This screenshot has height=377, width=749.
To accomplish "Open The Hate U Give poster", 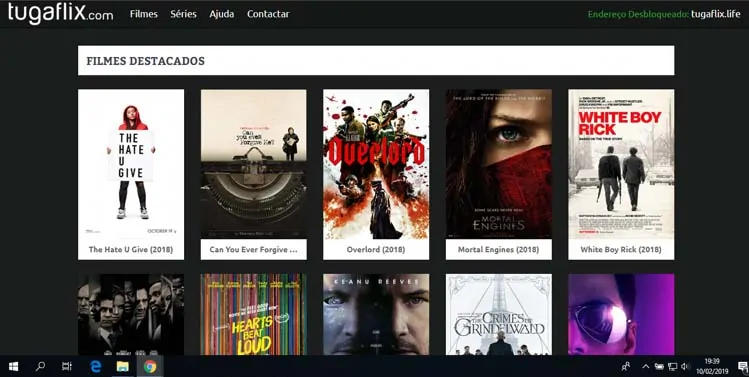I will [x=131, y=164].
